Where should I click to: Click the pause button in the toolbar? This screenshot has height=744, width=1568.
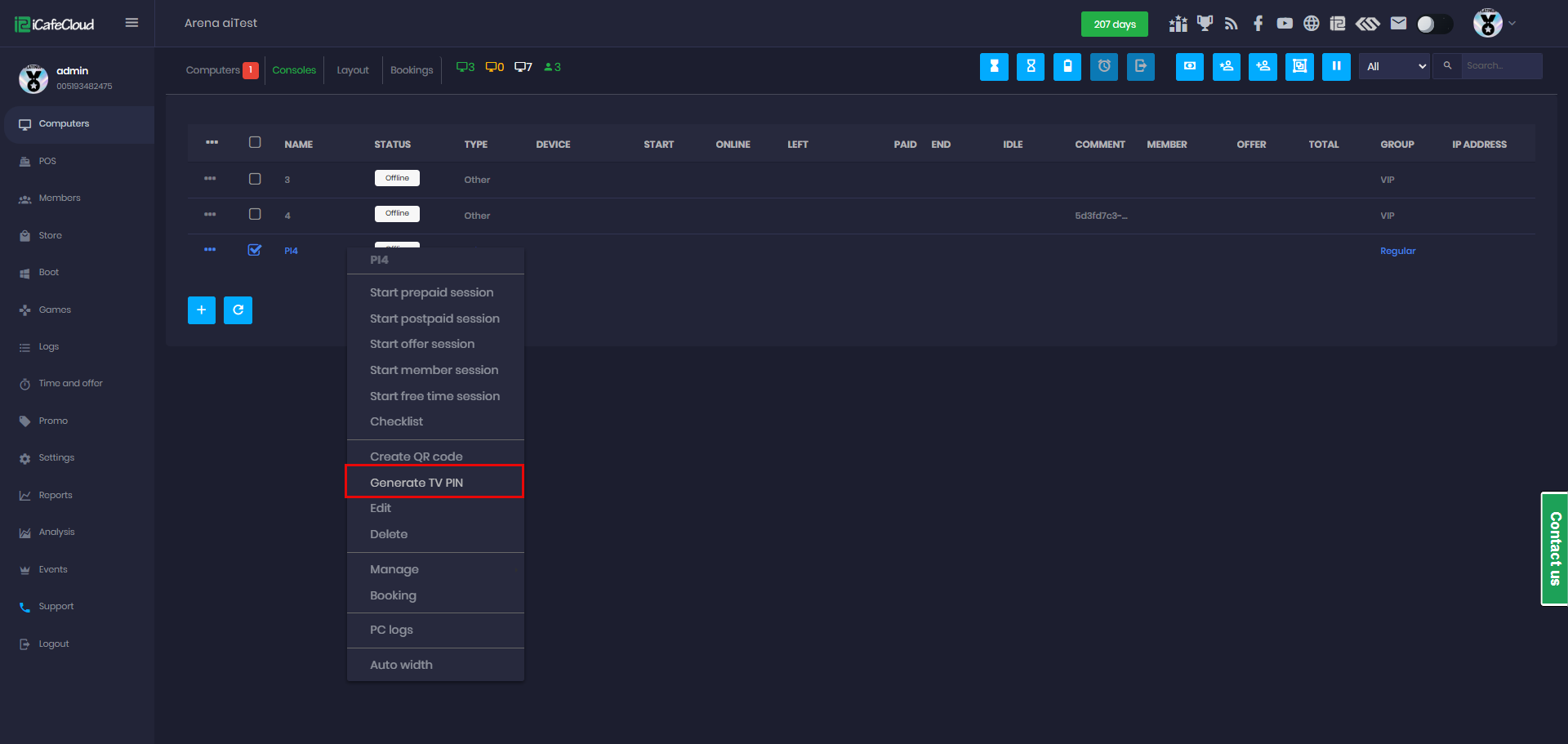1336,67
